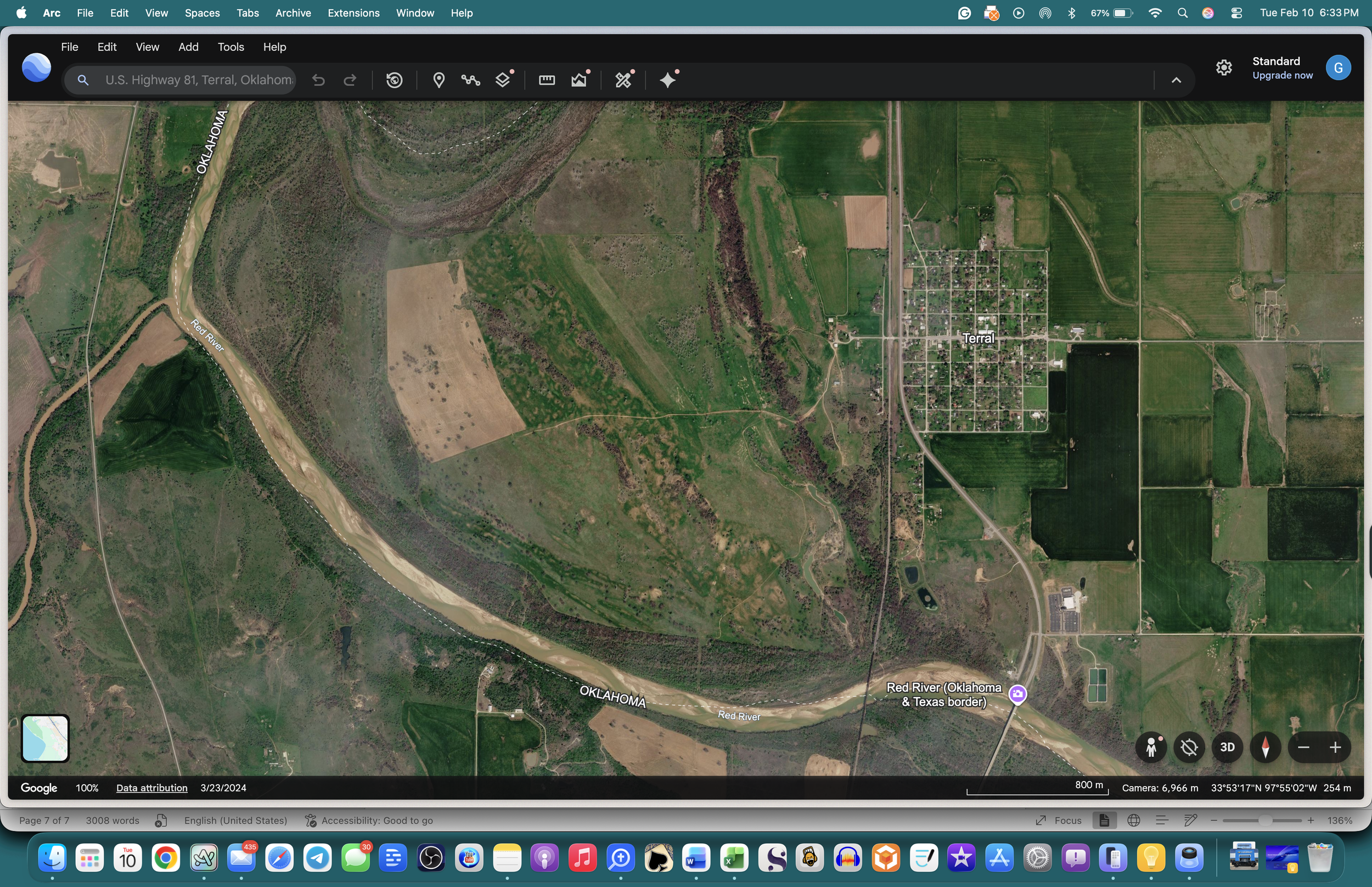The image size is (1372, 887).
Task: Click the minimap overview thumbnail
Action: 44,738
